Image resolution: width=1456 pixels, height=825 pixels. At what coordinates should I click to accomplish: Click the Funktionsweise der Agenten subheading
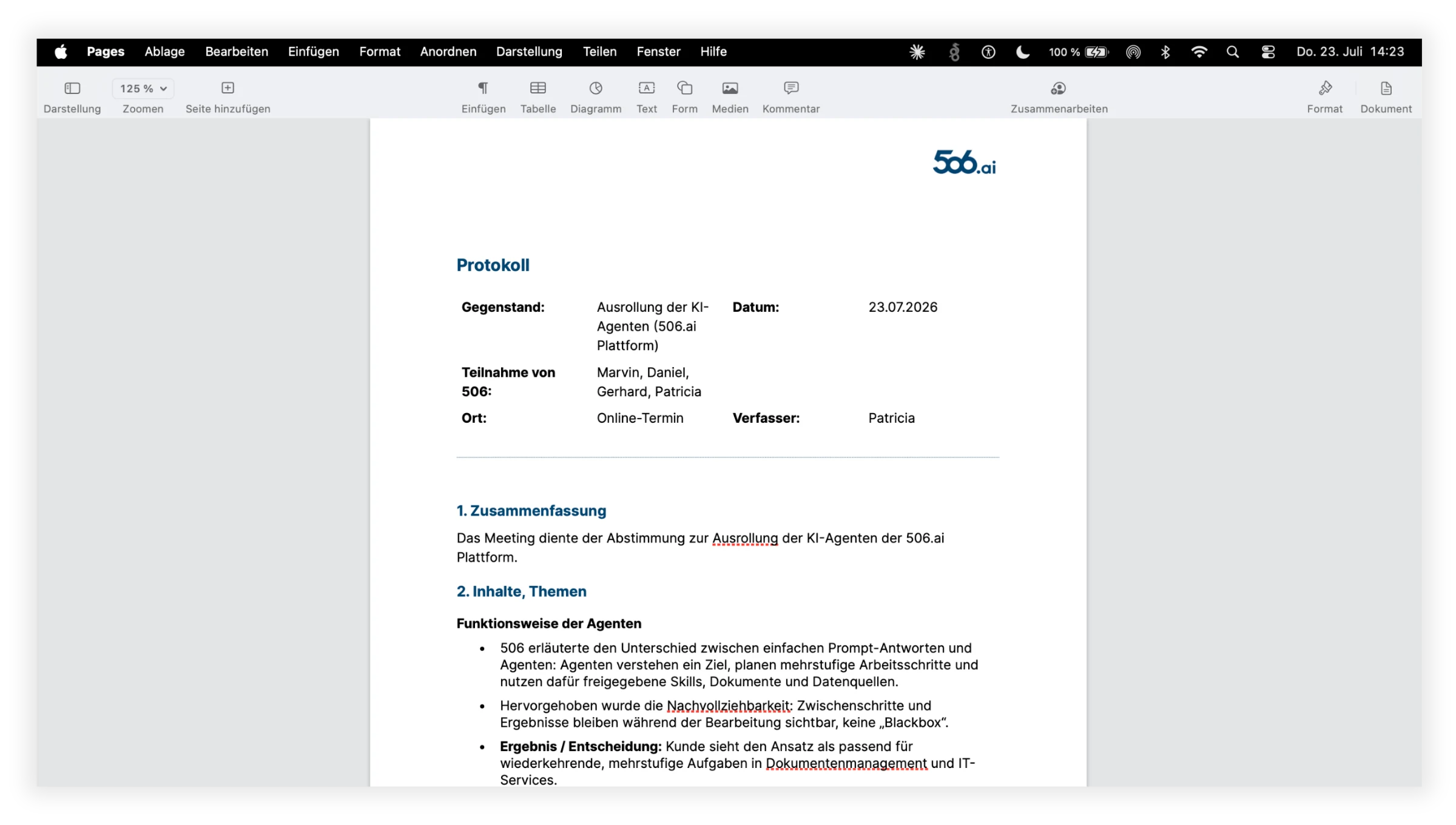click(549, 624)
